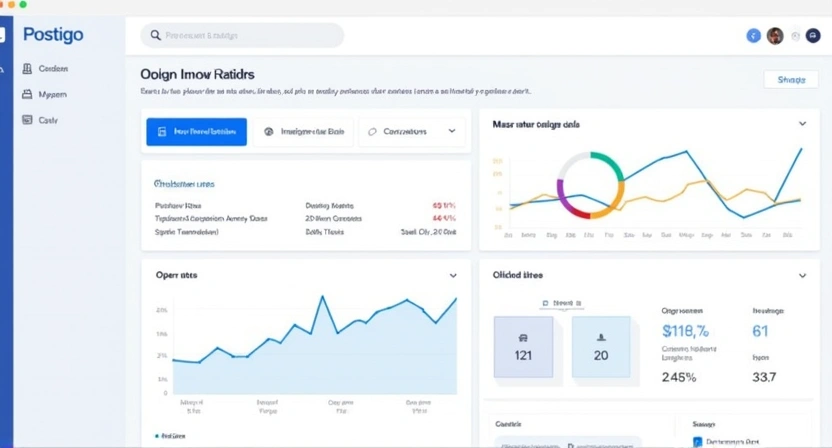Collapse the line chart card with its chevron

(802, 124)
